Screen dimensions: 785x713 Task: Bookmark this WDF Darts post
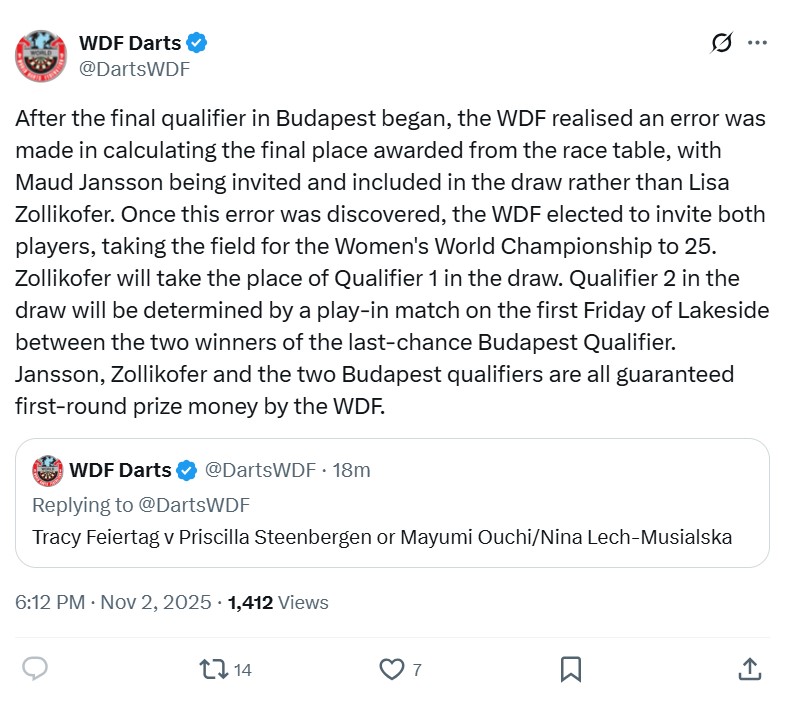[571, 669]
